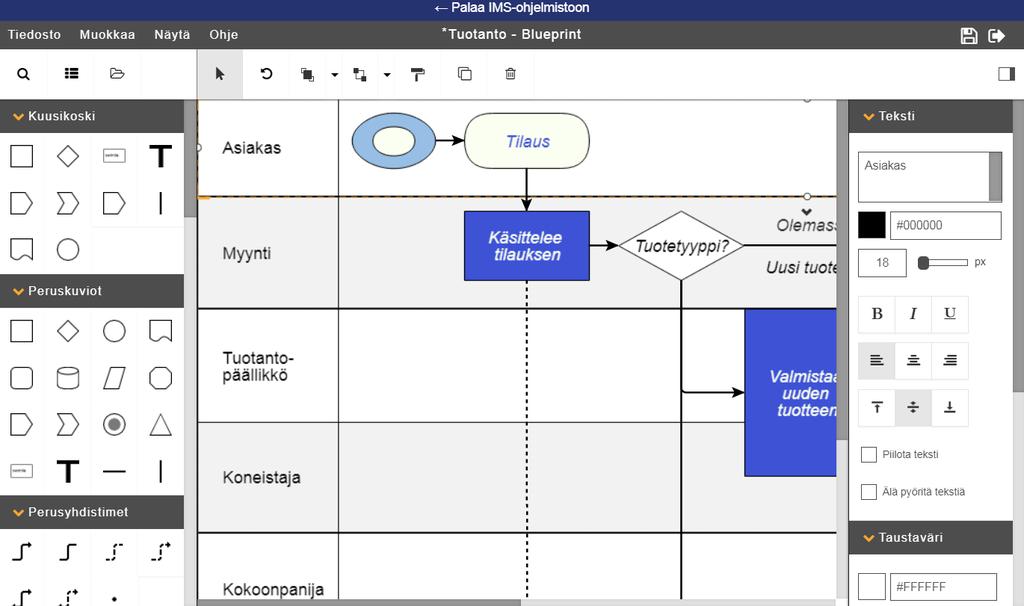Align text to the left
Image resolution: width=1024 pixels, height=606 pixels.
(x=876, y=360)
